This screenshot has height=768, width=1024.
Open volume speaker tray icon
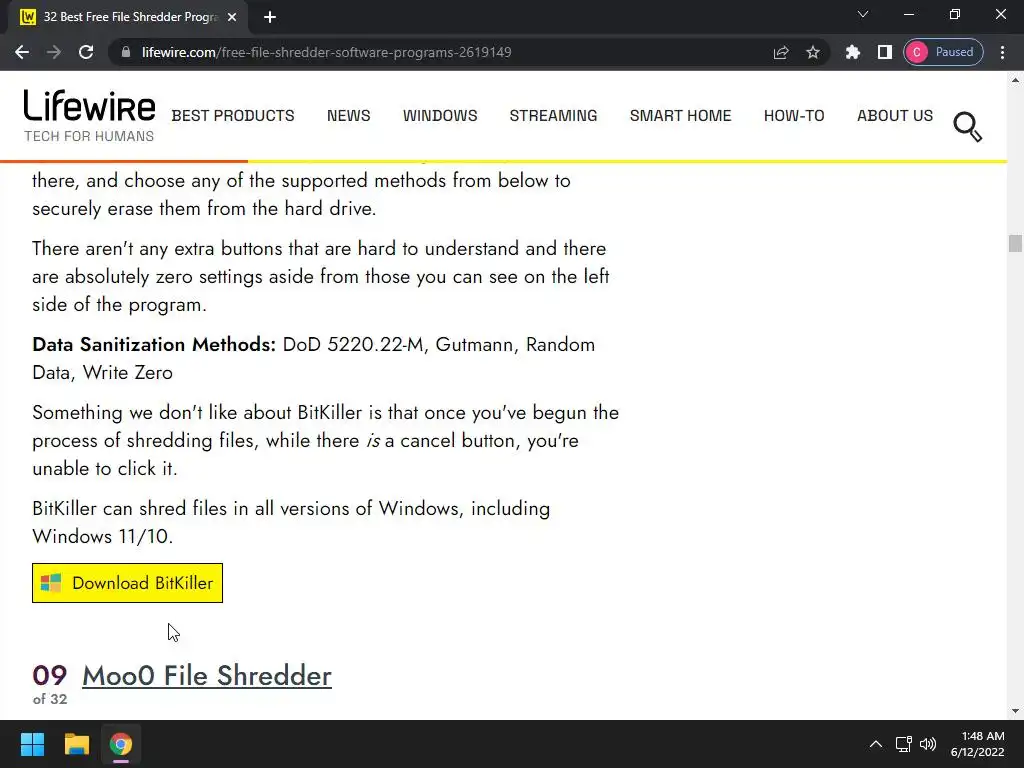(928, 744)
